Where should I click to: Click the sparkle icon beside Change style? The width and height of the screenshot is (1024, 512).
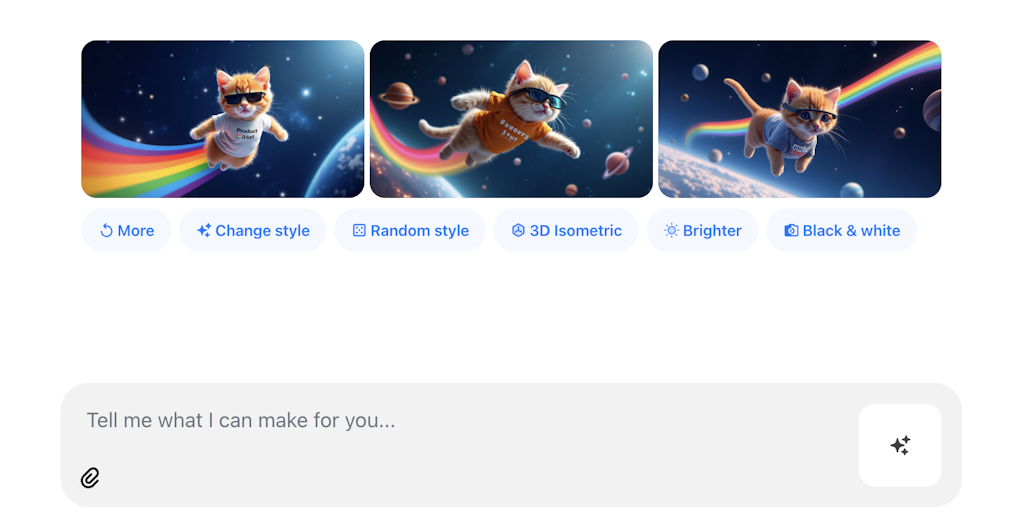coord(204,231)
